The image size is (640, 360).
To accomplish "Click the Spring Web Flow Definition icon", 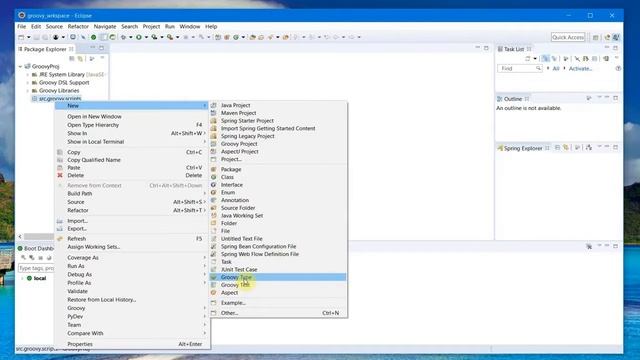I will tap(213, 254).
